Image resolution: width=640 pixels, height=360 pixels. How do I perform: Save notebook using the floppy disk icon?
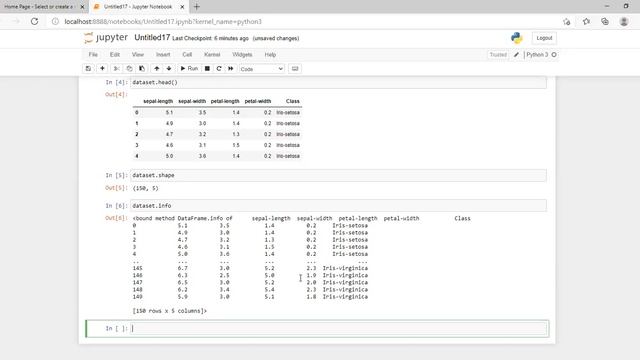point(88,69)
